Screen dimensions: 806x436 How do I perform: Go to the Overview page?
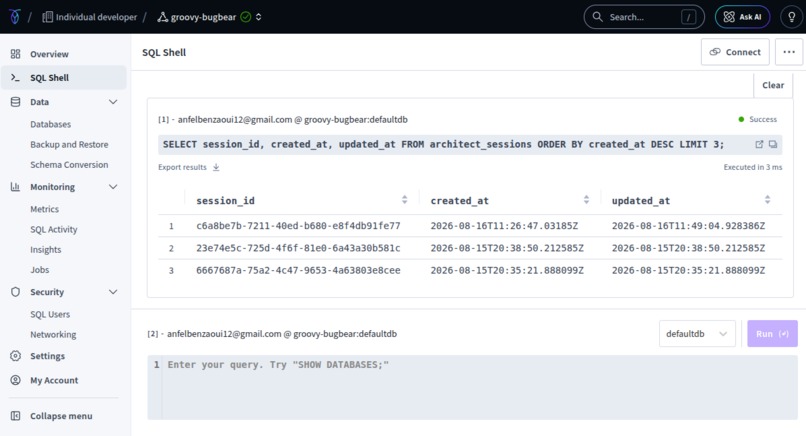pos(49,54)
